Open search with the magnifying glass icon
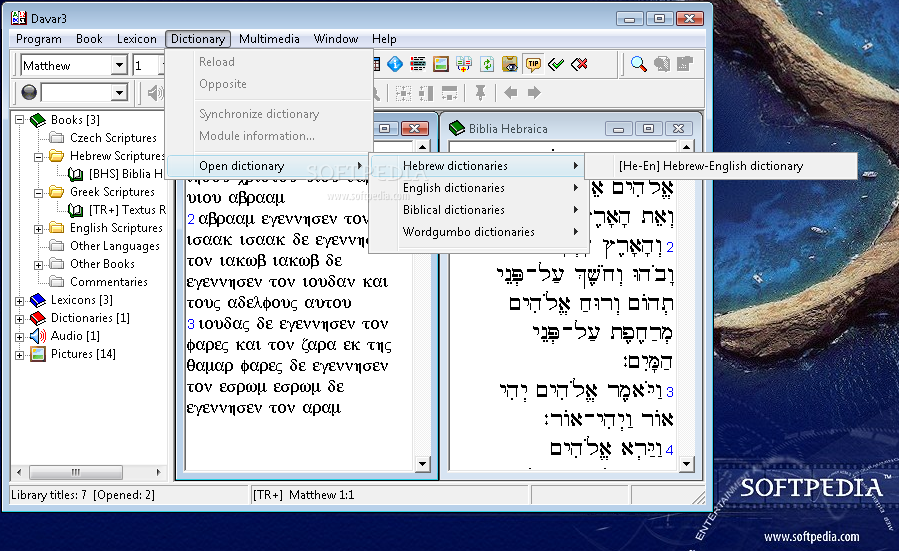Image resolution: width=899 pixels, height=551 pixels. tap(639, 64)
